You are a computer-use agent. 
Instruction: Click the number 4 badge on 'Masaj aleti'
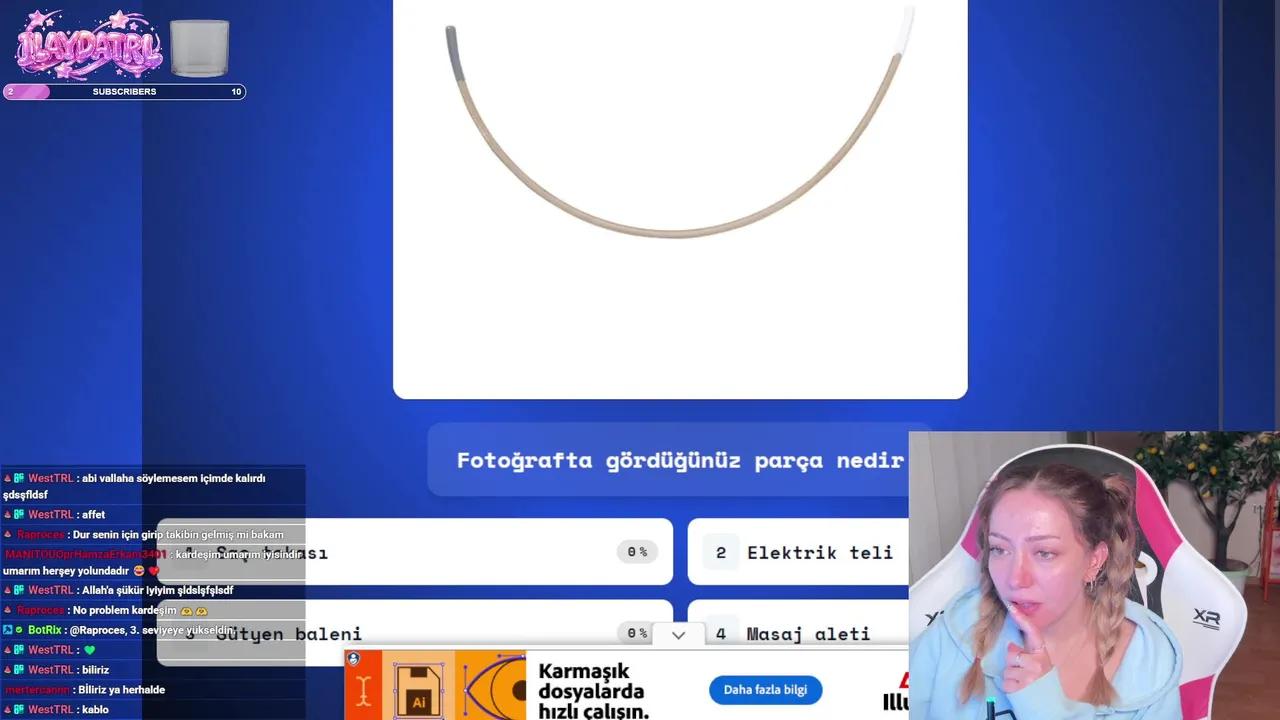(721, 633)
